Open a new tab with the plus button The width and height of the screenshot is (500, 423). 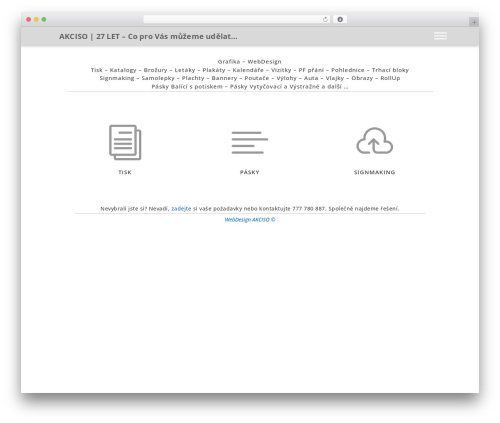click(x=474, y=22)
